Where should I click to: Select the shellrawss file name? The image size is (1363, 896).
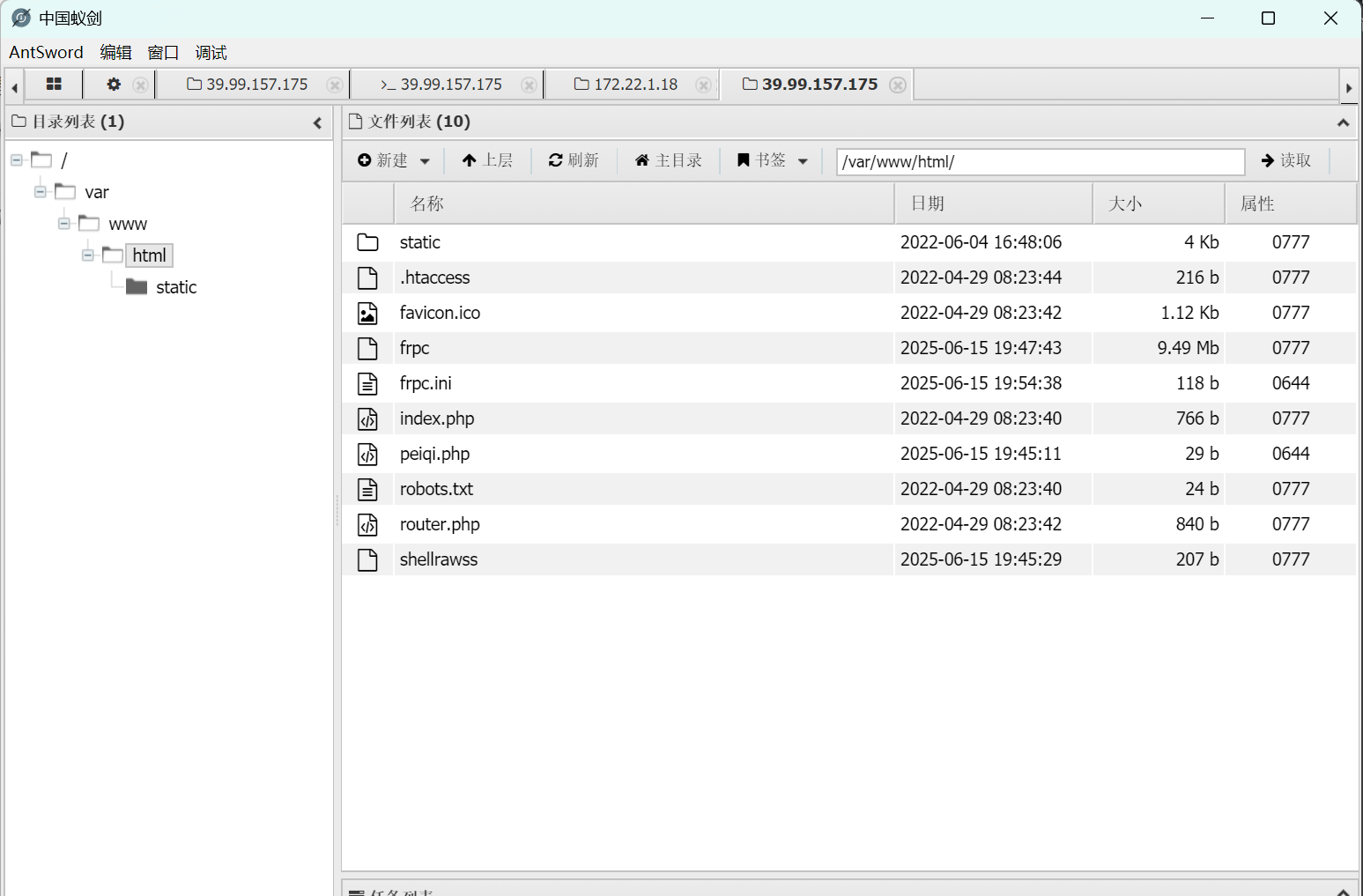(439, 559)
